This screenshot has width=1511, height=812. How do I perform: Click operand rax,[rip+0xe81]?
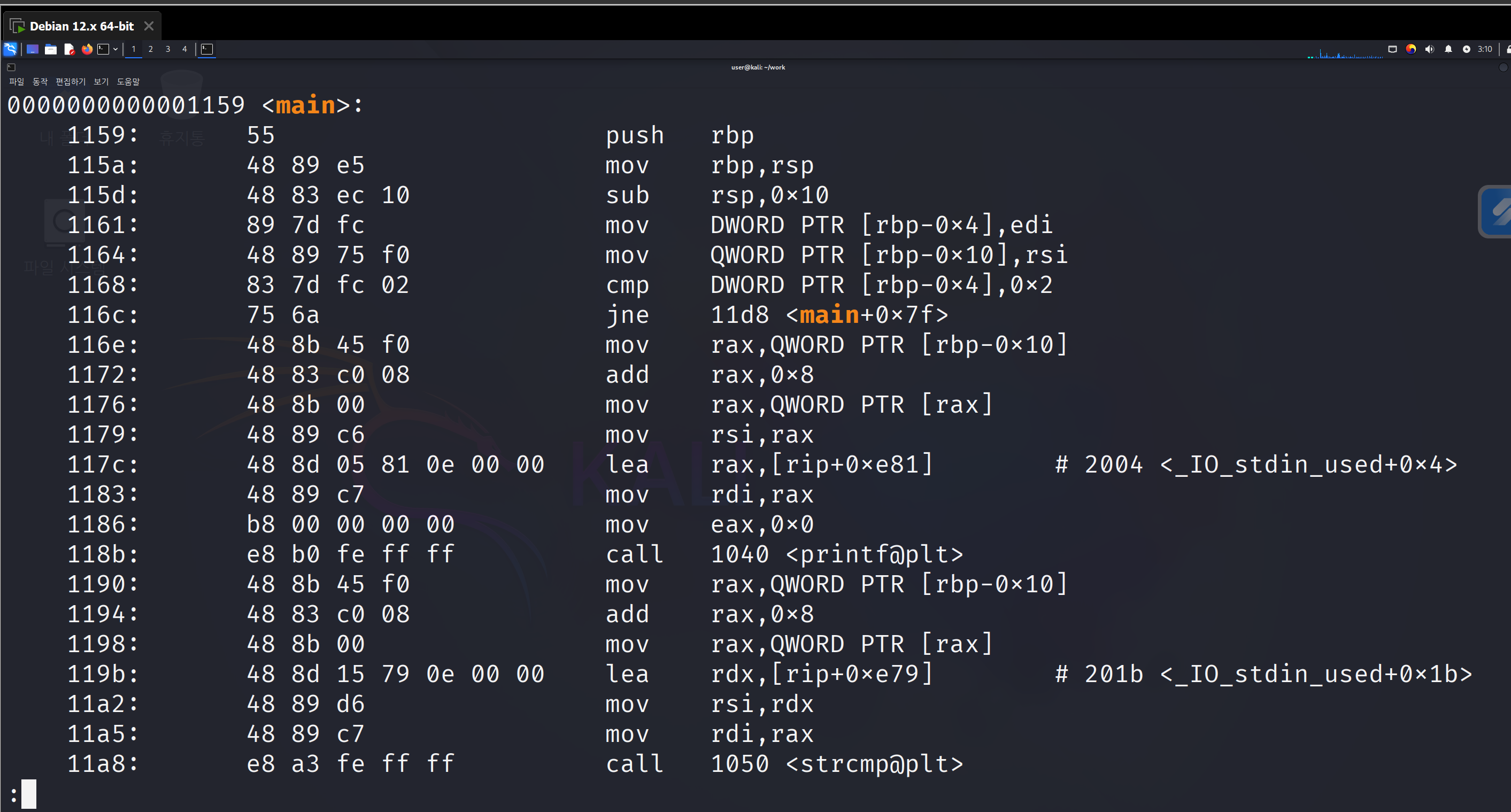point(822,465)
